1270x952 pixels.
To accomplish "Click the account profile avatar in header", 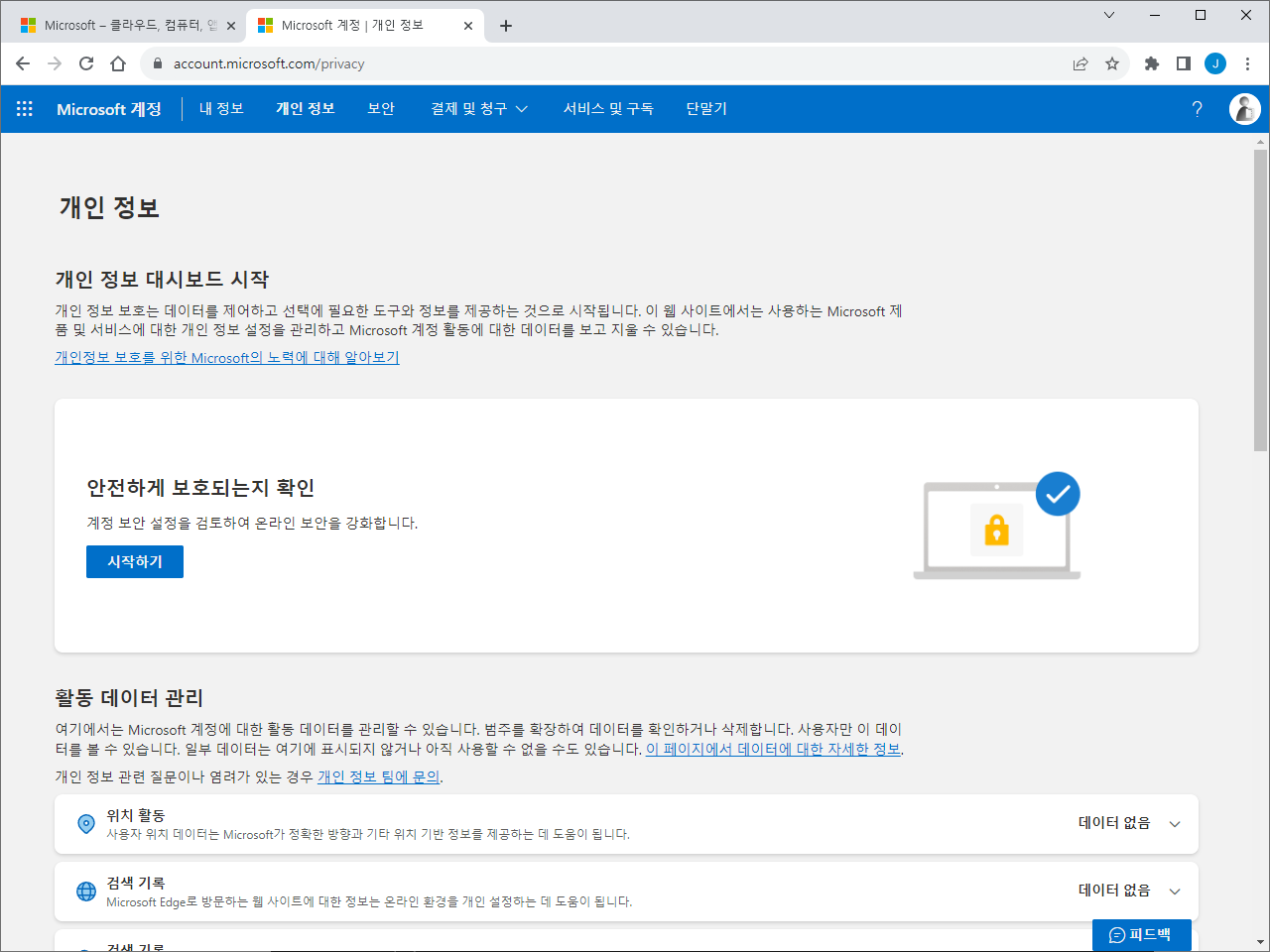I will click(1244, 109).
